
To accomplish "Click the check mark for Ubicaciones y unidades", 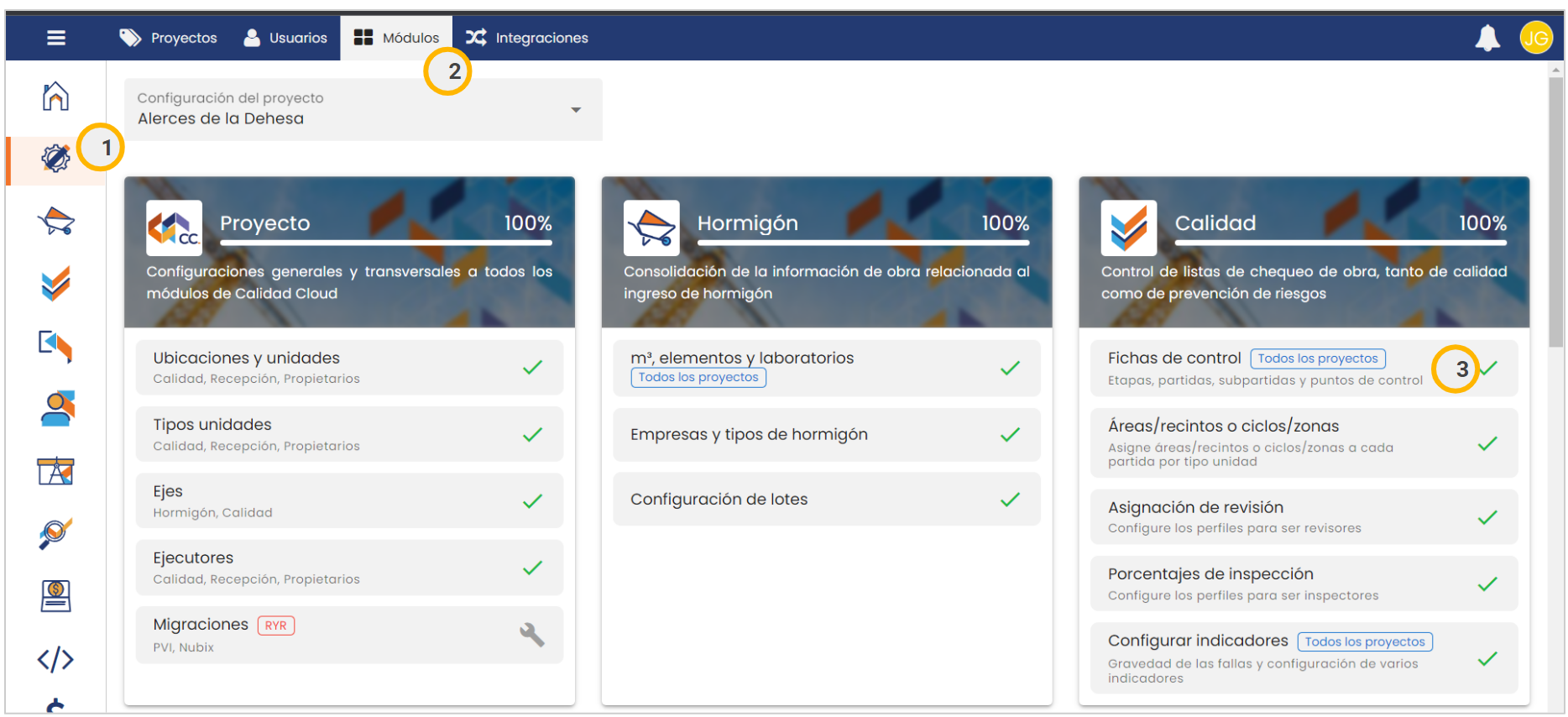I will tap(532, 367).
